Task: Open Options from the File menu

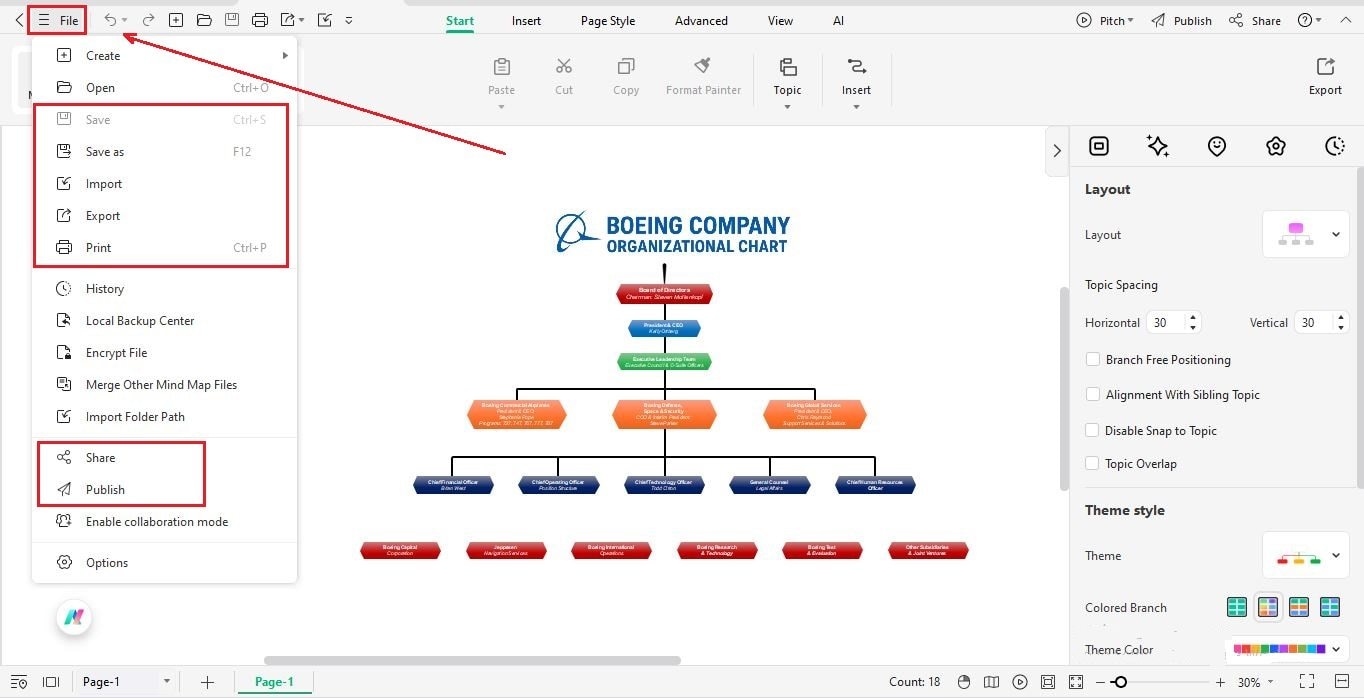Action: (x=165, y=563)
